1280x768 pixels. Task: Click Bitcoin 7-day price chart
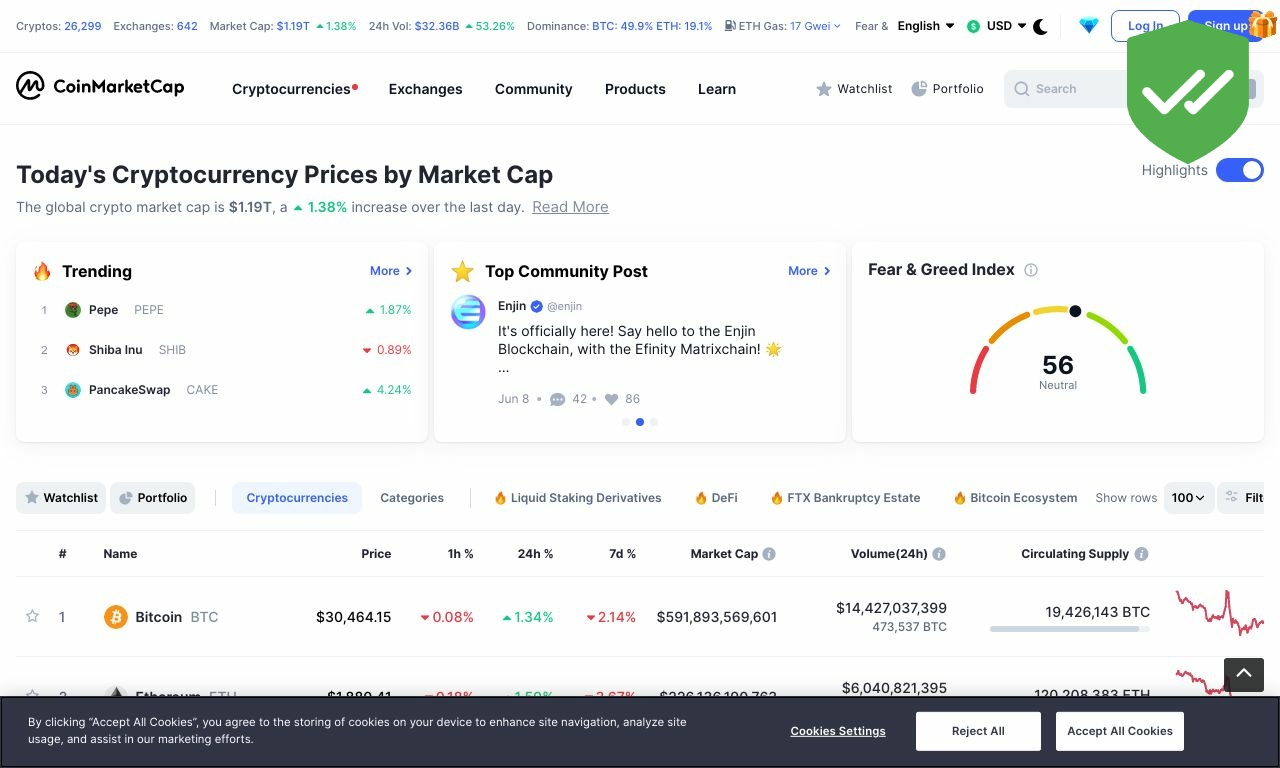pyautogui.click(x=1220, y=614)
